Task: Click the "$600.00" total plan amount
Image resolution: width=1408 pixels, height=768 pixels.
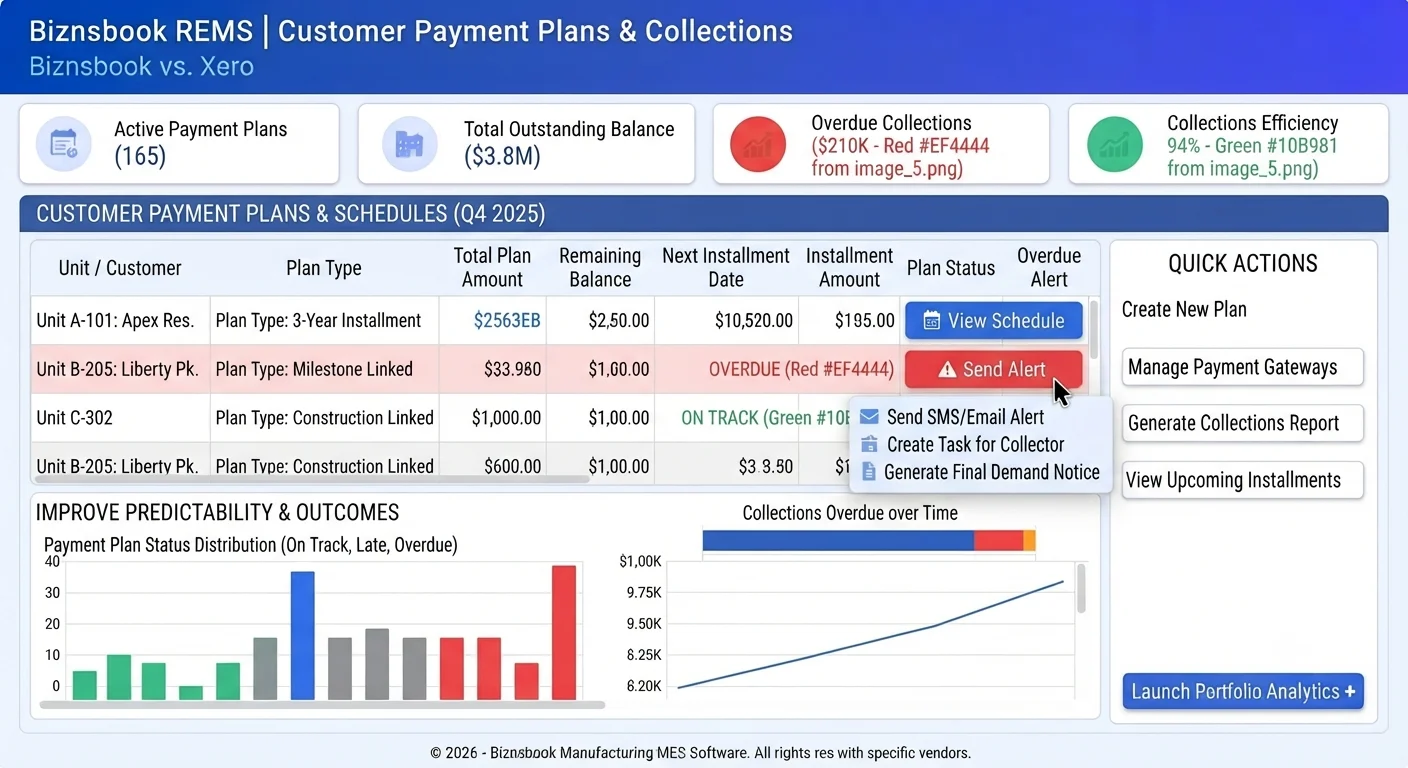Action: coord(512,467)
